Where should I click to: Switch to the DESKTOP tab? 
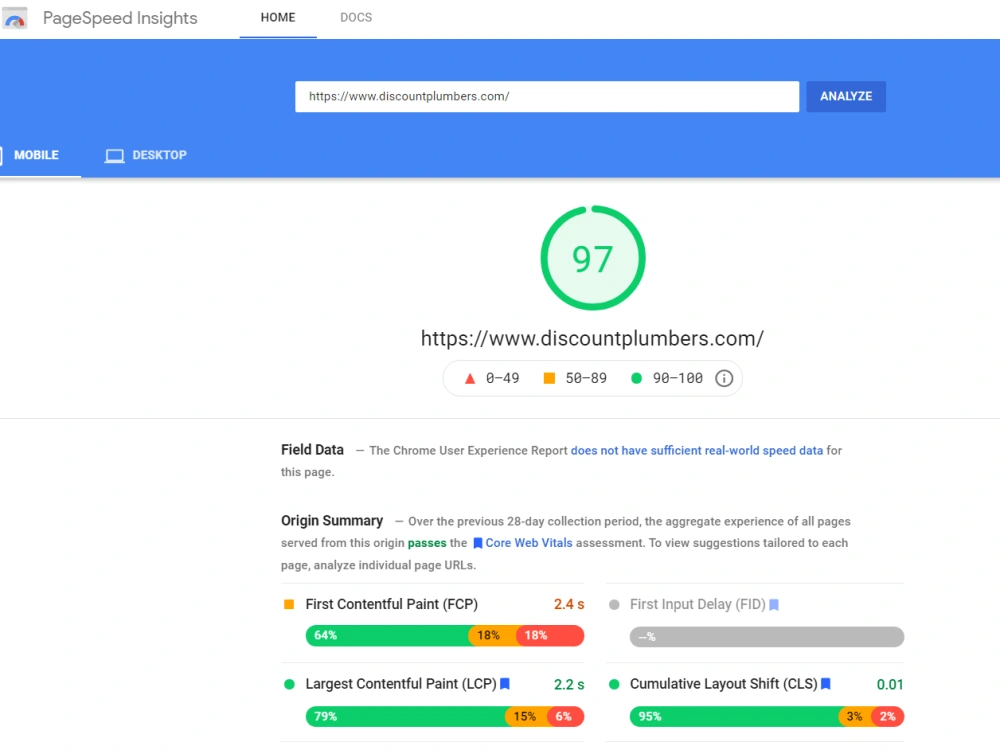coord(146,155)
